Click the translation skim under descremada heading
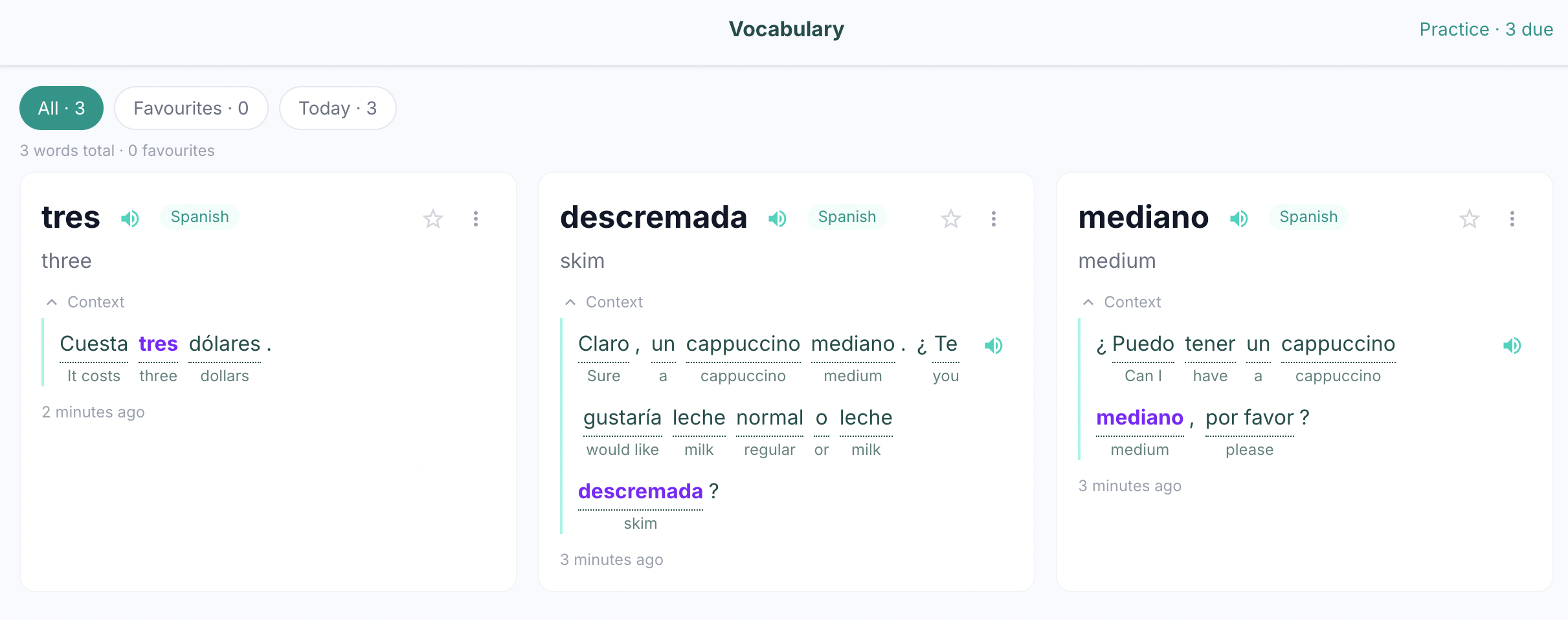This screenshot has width=1568, height=620. [x=582, y=261]
